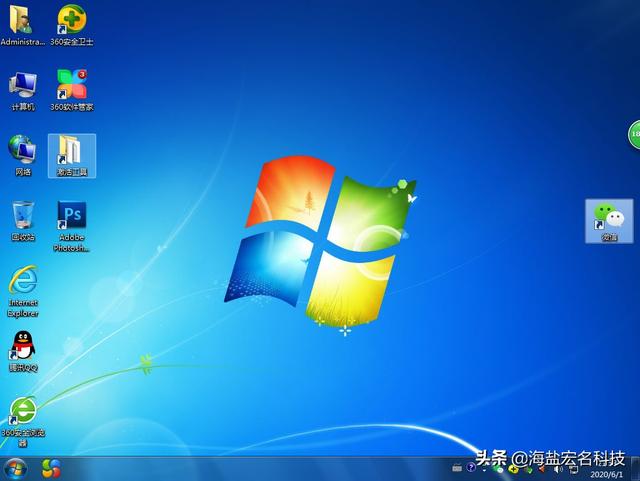Launch 360软件管家 shortcut

(72, 90)
